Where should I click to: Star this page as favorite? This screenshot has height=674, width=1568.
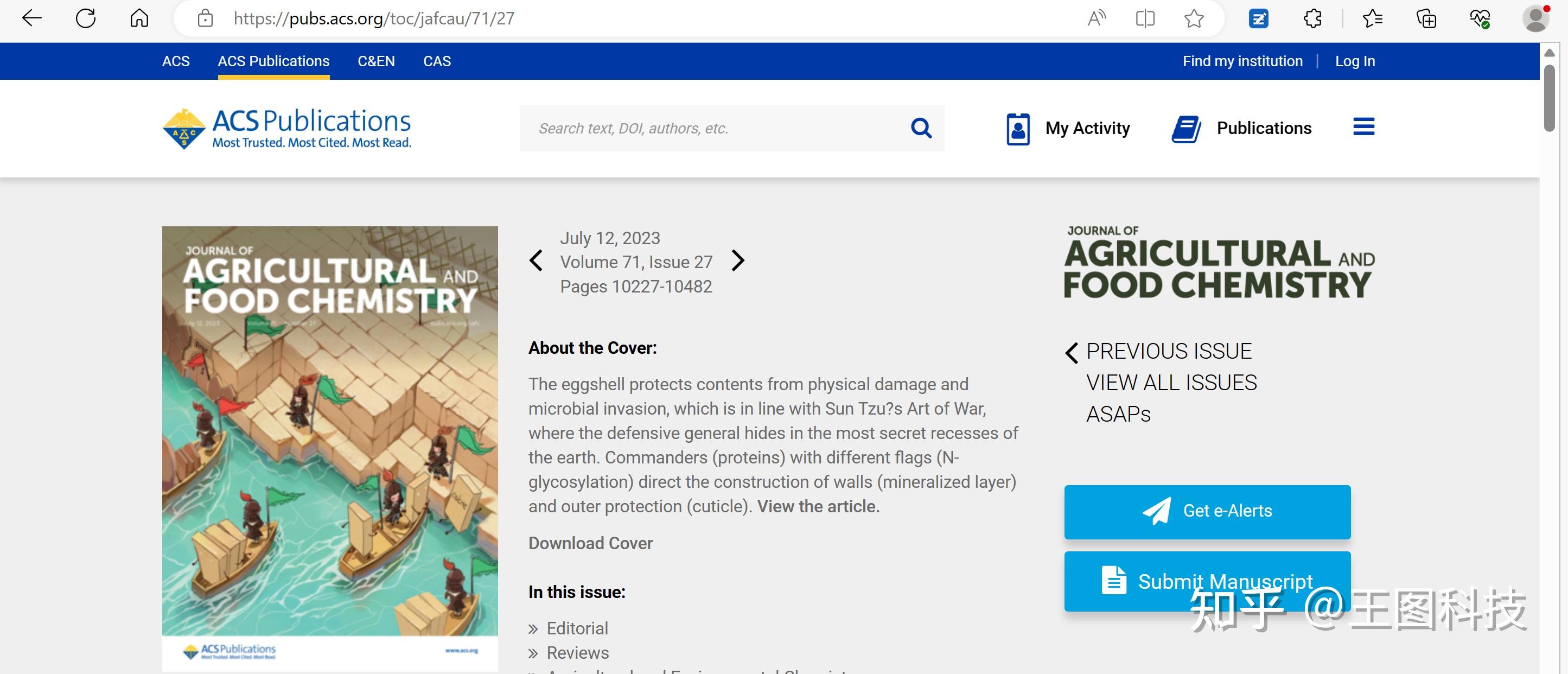tap(1194, 18)
